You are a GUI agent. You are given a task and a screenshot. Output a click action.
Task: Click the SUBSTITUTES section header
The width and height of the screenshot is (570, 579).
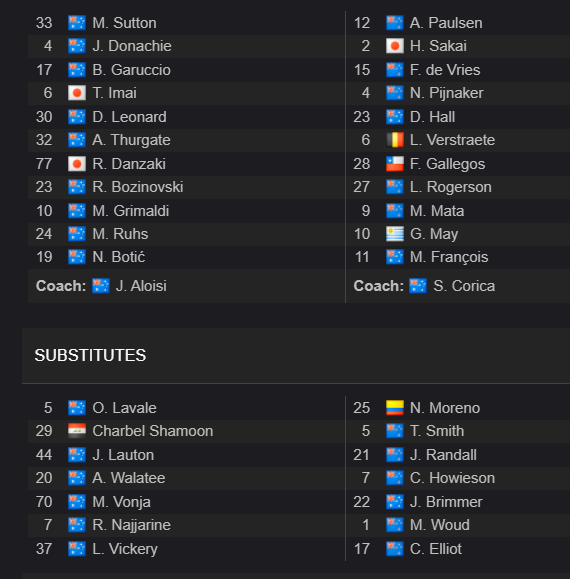tap(90, 355)
